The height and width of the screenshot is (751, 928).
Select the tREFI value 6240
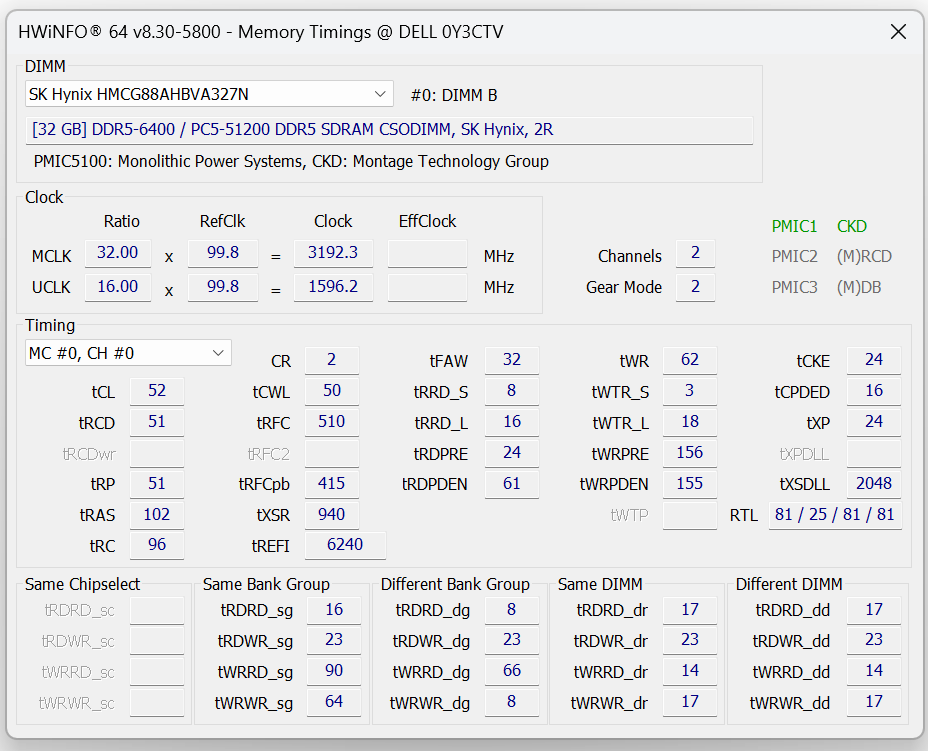pyautogui.click(x=345, y=545)
